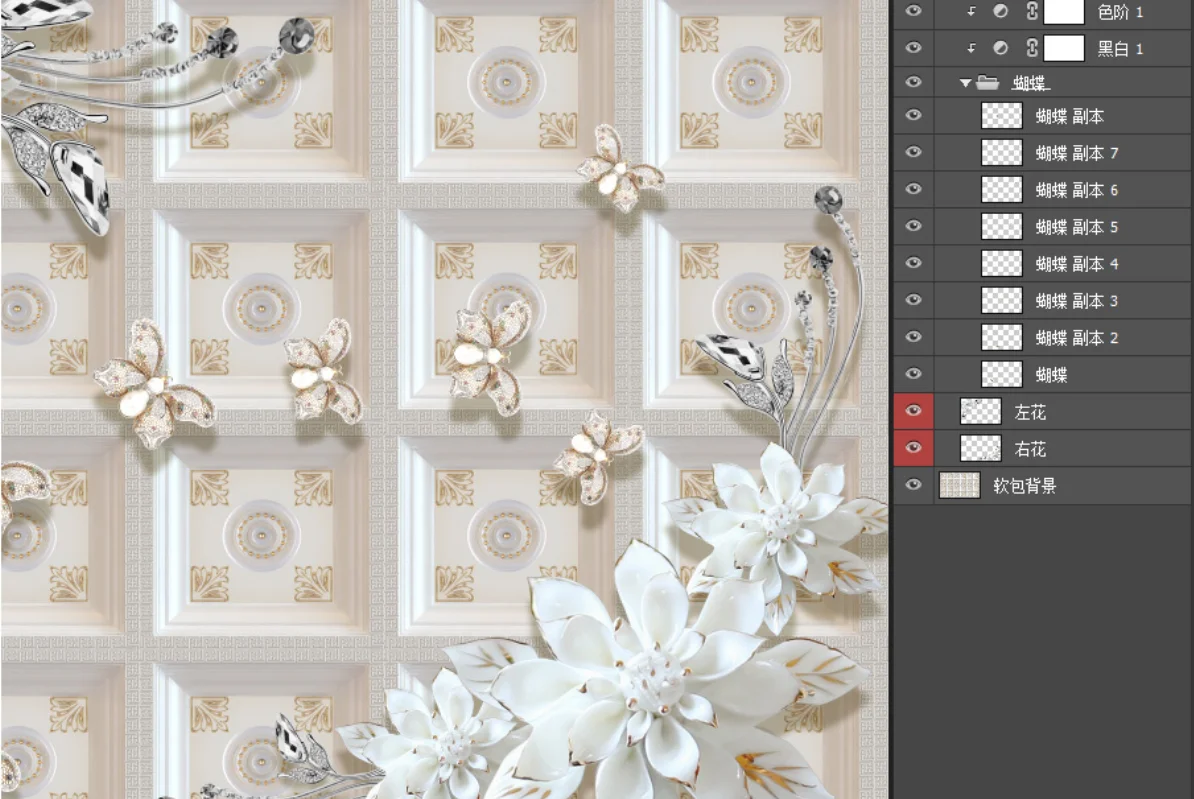1194x799 pixels.
Task: Select the layer named 蝴蝶 副本 6
Action: tap(1077, 190)
